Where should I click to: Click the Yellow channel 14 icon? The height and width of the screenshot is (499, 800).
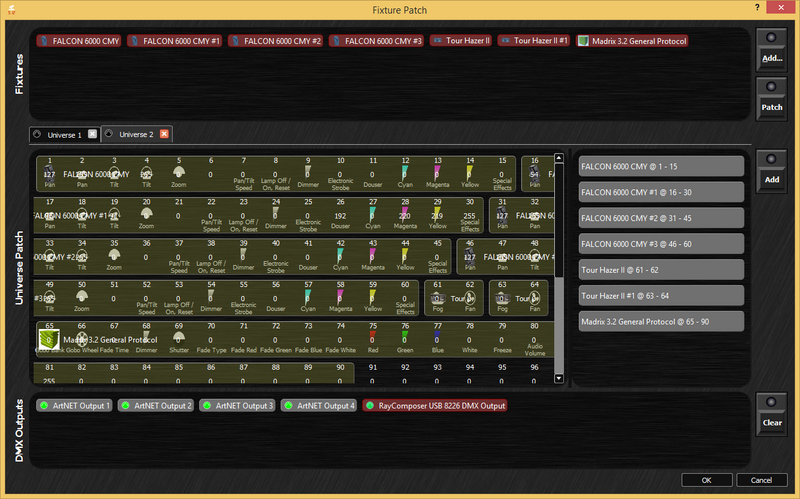click(x=469, y=171)
